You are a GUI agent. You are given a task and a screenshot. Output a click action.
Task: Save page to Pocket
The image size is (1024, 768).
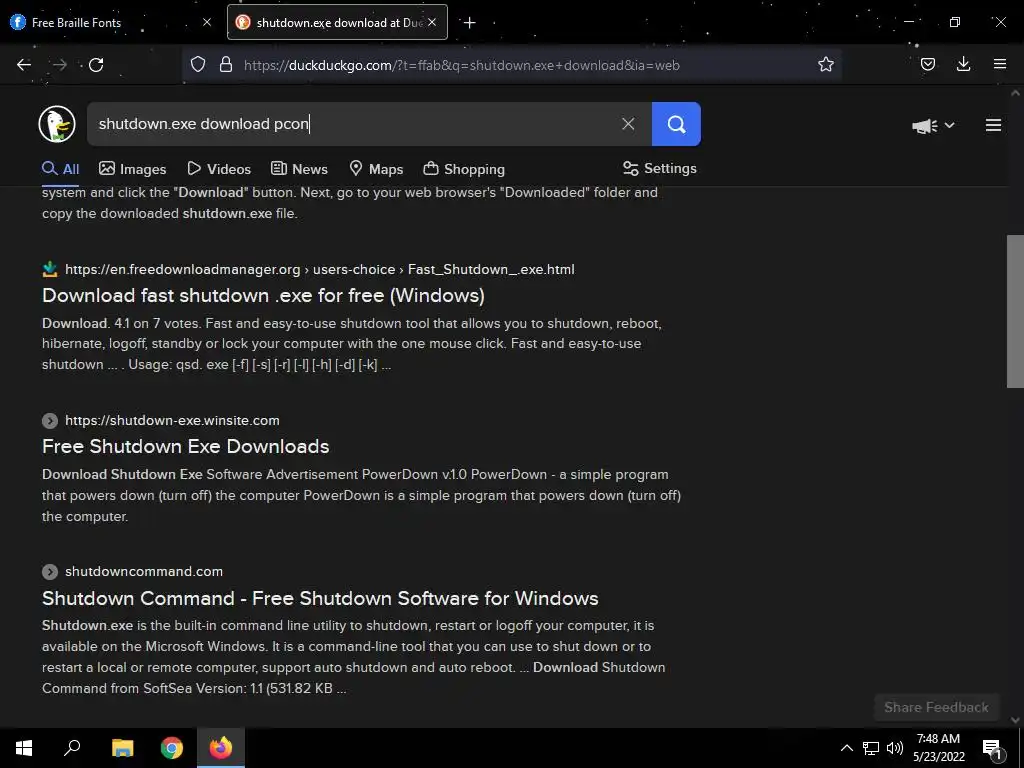[927, 64]
